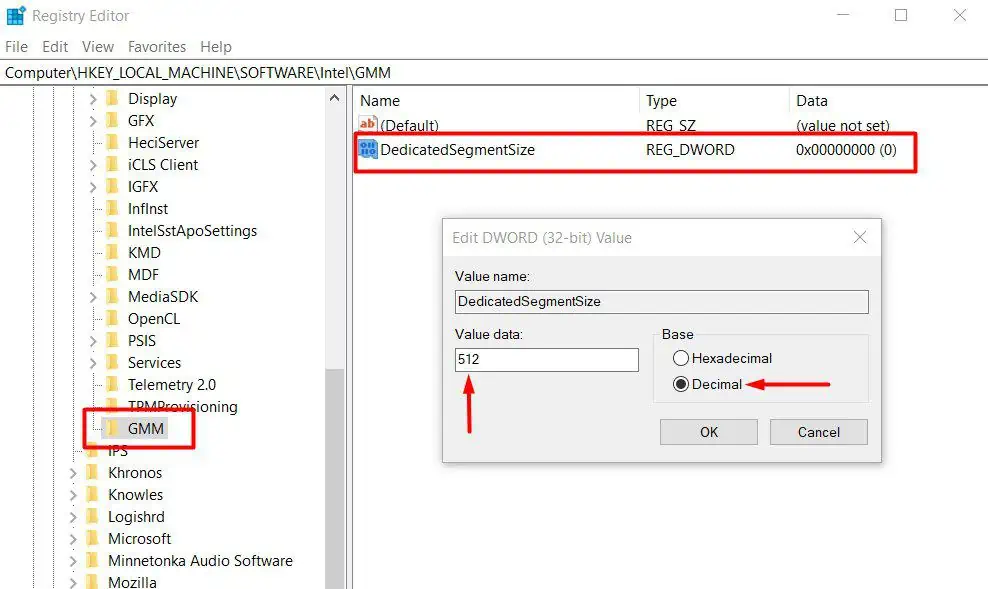Expand the Microsoft key
This screenshot has height=589, width=988.
coord(72,539)
